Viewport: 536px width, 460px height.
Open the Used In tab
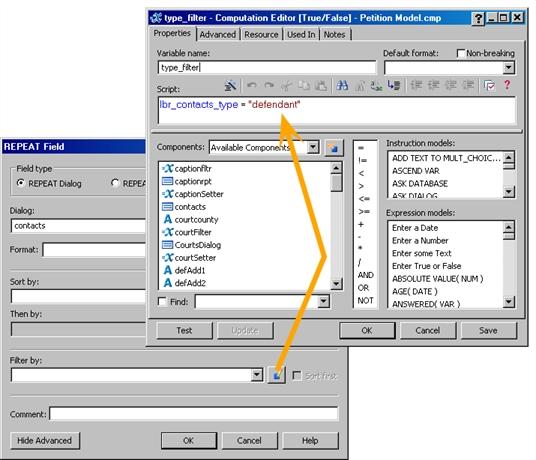301,35
